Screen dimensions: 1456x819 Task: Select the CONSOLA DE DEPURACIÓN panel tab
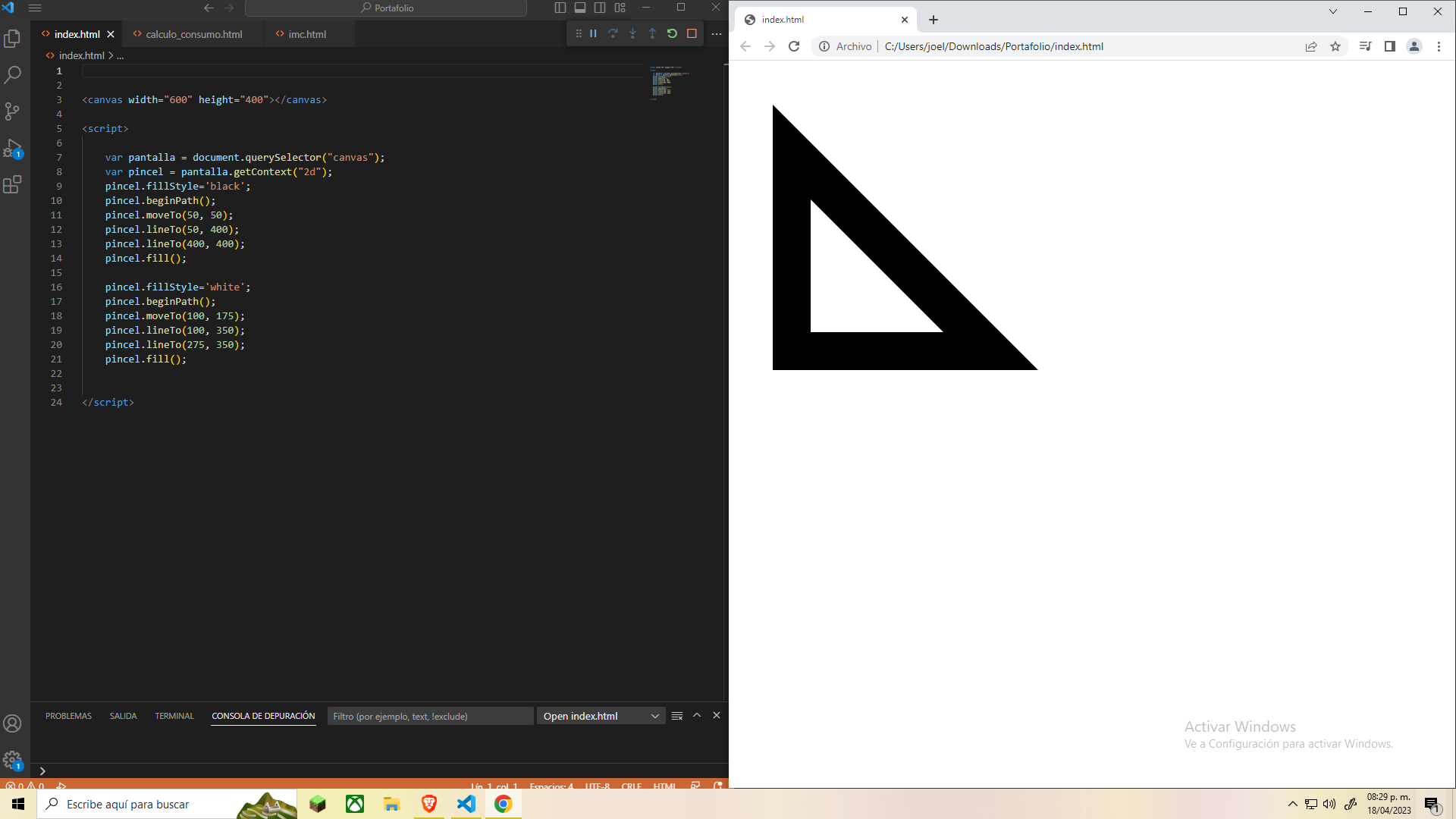click(263, 716)
